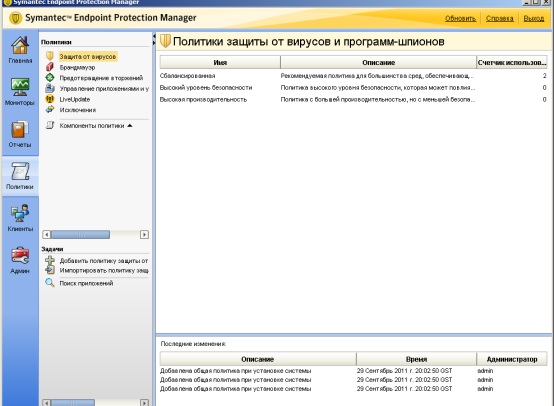Image resolution: width=554 pixels, height=406 pixels.
Task: Sort policies by Описание column header
Action: pos(378,62)
